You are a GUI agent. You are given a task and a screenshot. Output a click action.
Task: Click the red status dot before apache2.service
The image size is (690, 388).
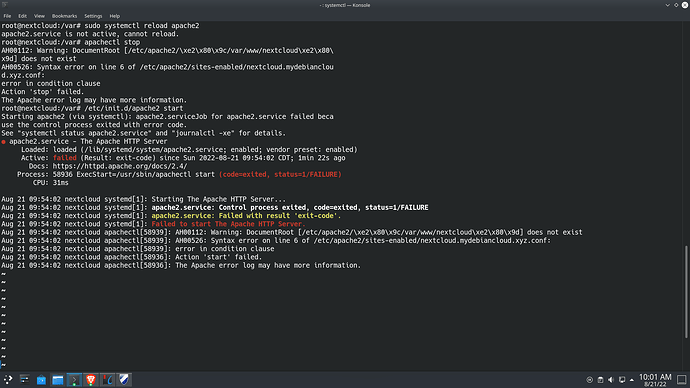coord(3,142)
